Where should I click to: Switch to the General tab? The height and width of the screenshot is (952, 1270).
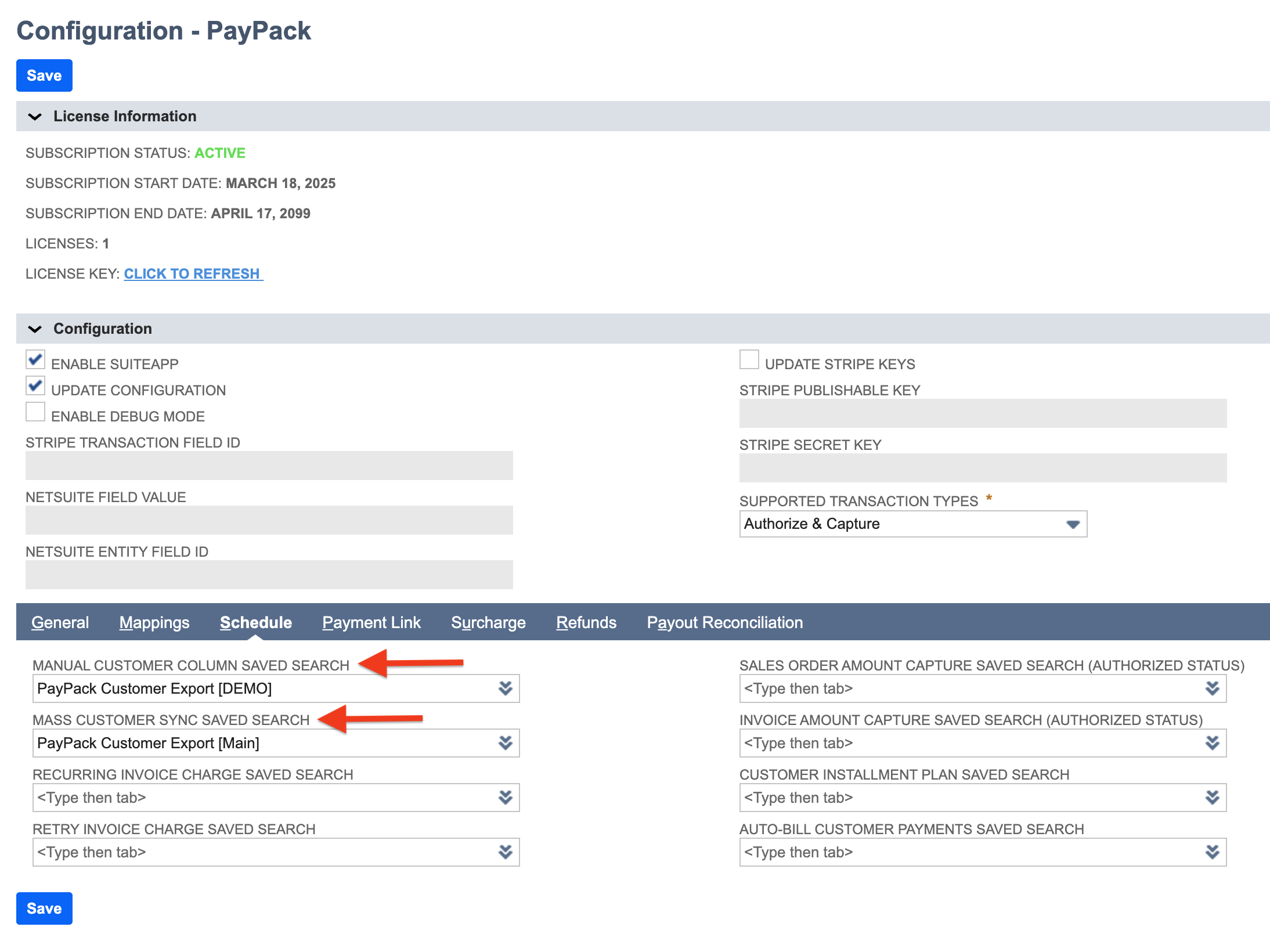pos(60,623)
